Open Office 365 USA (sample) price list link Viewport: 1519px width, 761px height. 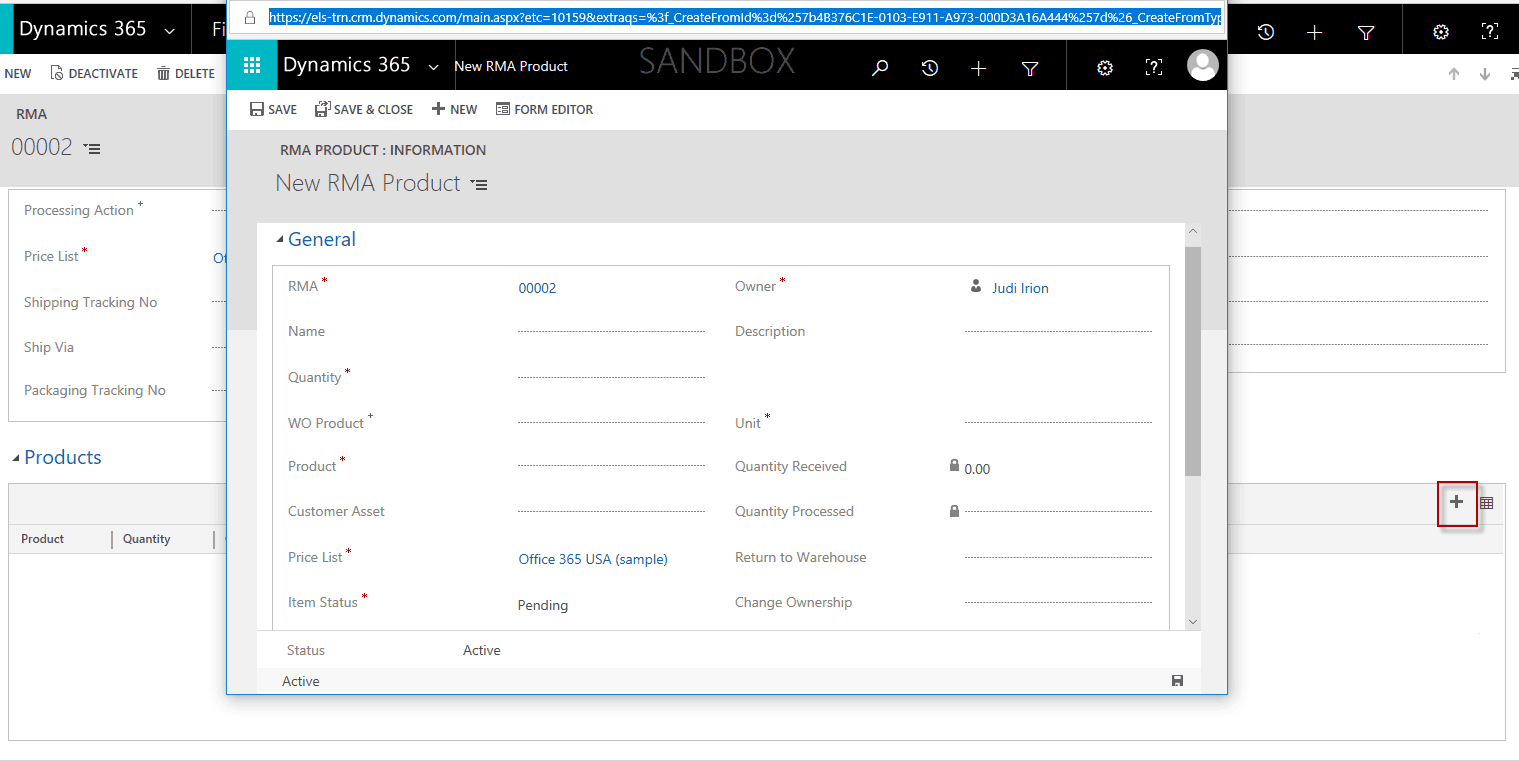tap(593, 559)
